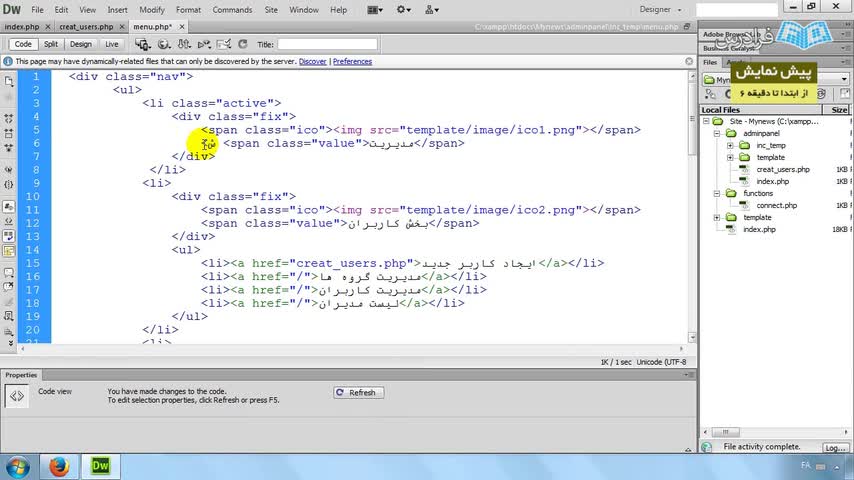Open the Check browser compatibility icon
This screenshot has height=480, width=854.
[x=204, y=44]
